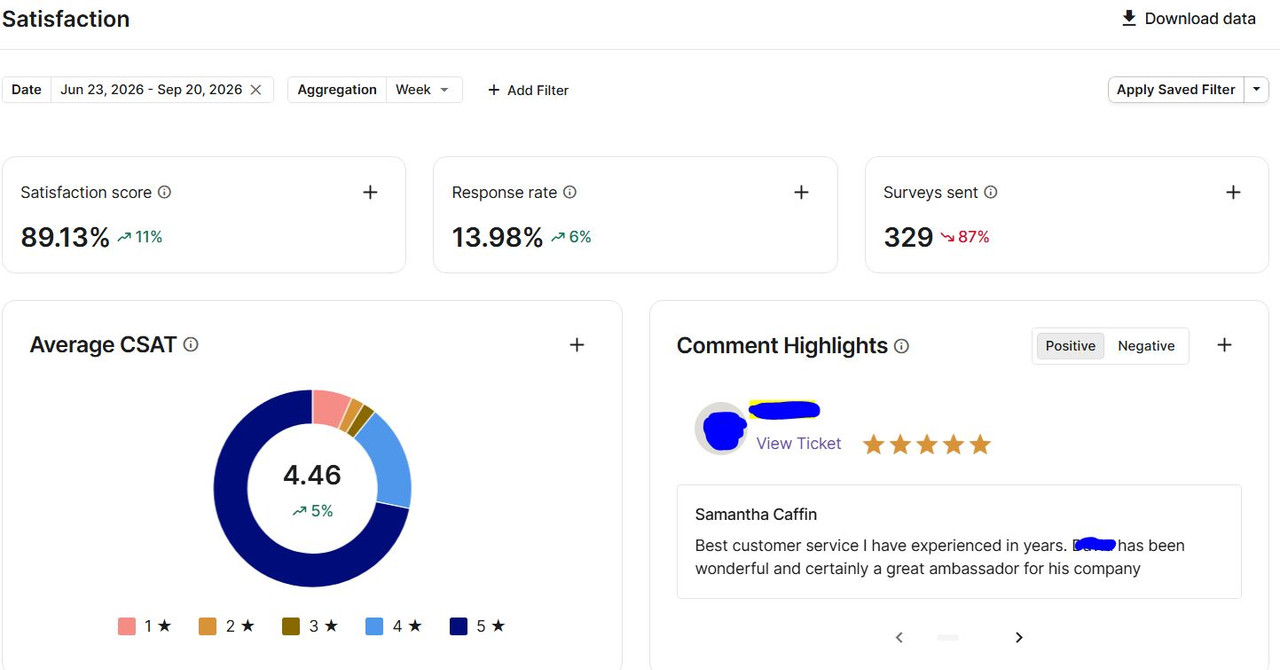Click plus icon on Satisfaction score card
This screenshot has width=1280, height=670.
click(x=370, y=192)
